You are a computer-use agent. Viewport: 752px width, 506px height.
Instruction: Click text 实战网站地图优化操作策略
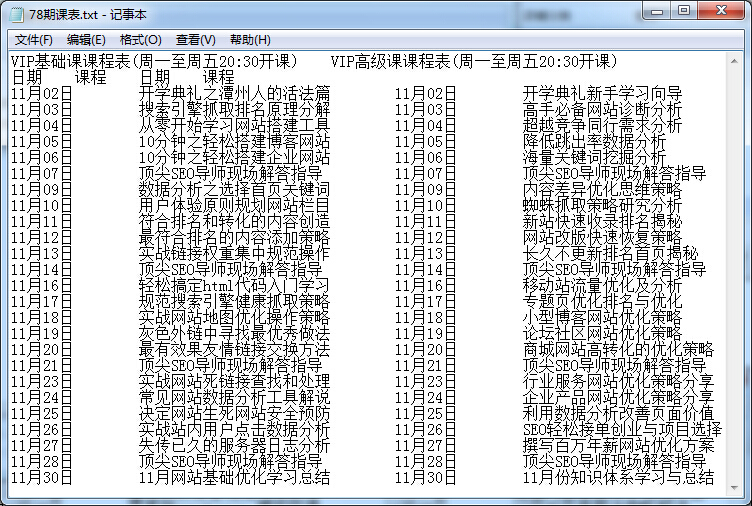234,318
